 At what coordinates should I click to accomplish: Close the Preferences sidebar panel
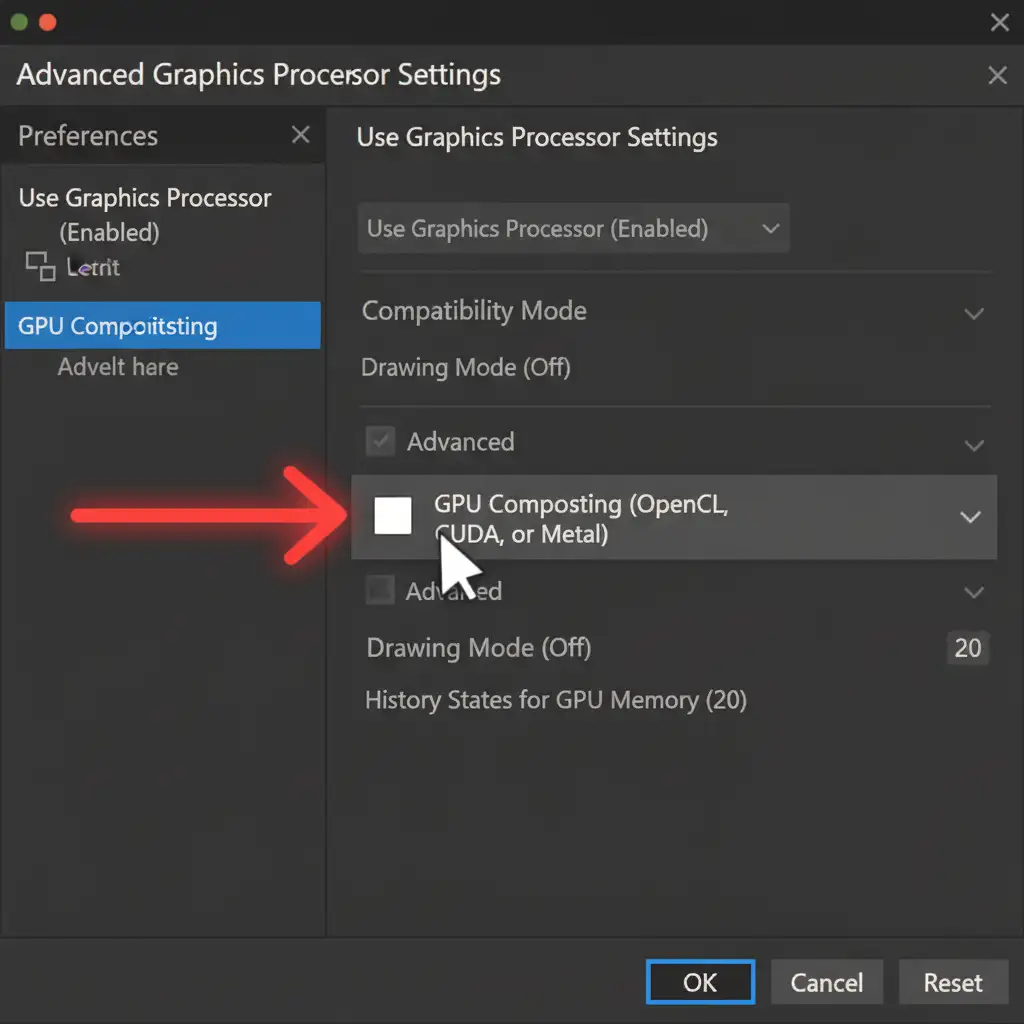300,135
